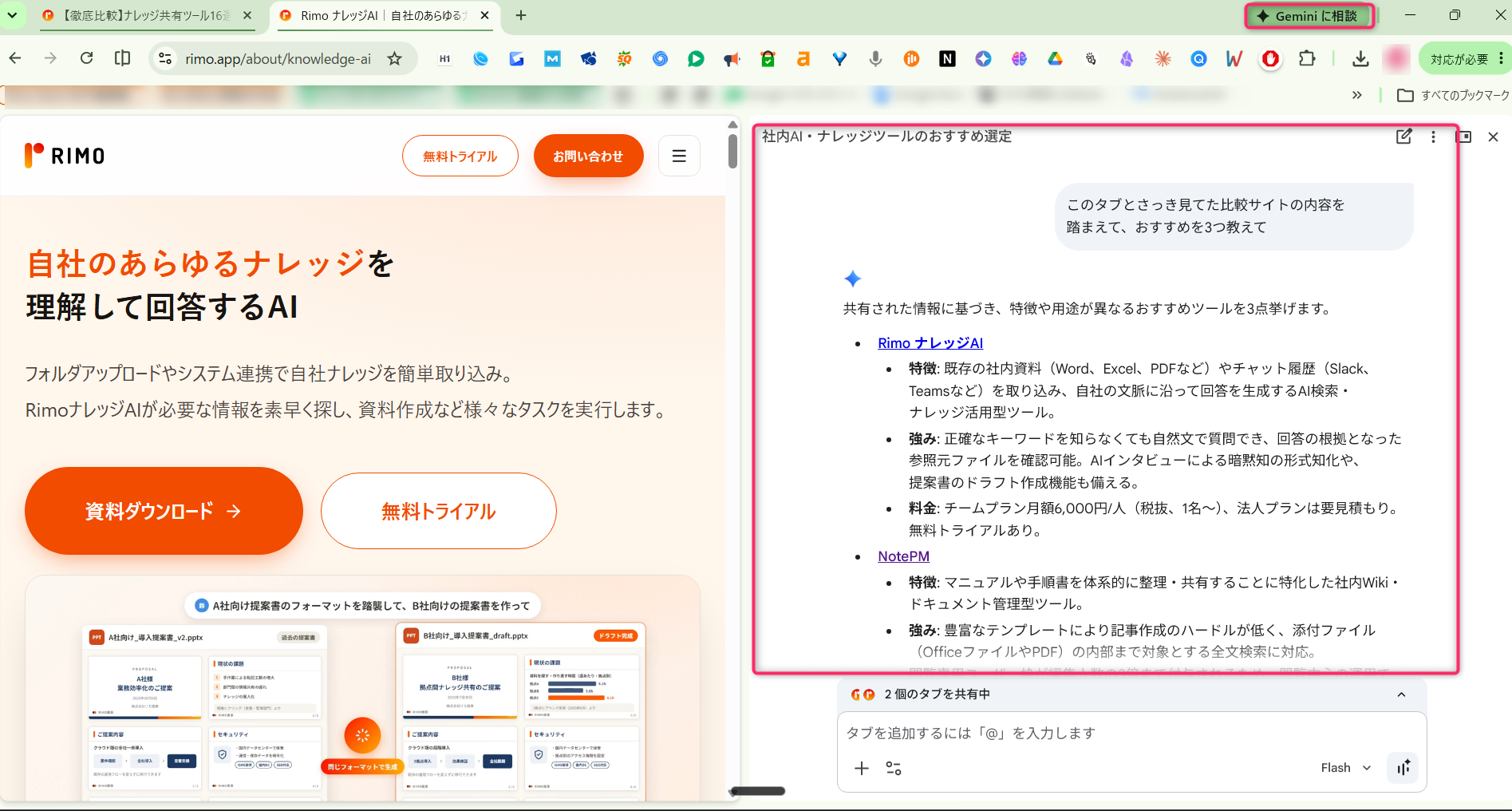Click the purple crystal Obsidian extension icon
1512x811 pixels.
[1127, 58]
